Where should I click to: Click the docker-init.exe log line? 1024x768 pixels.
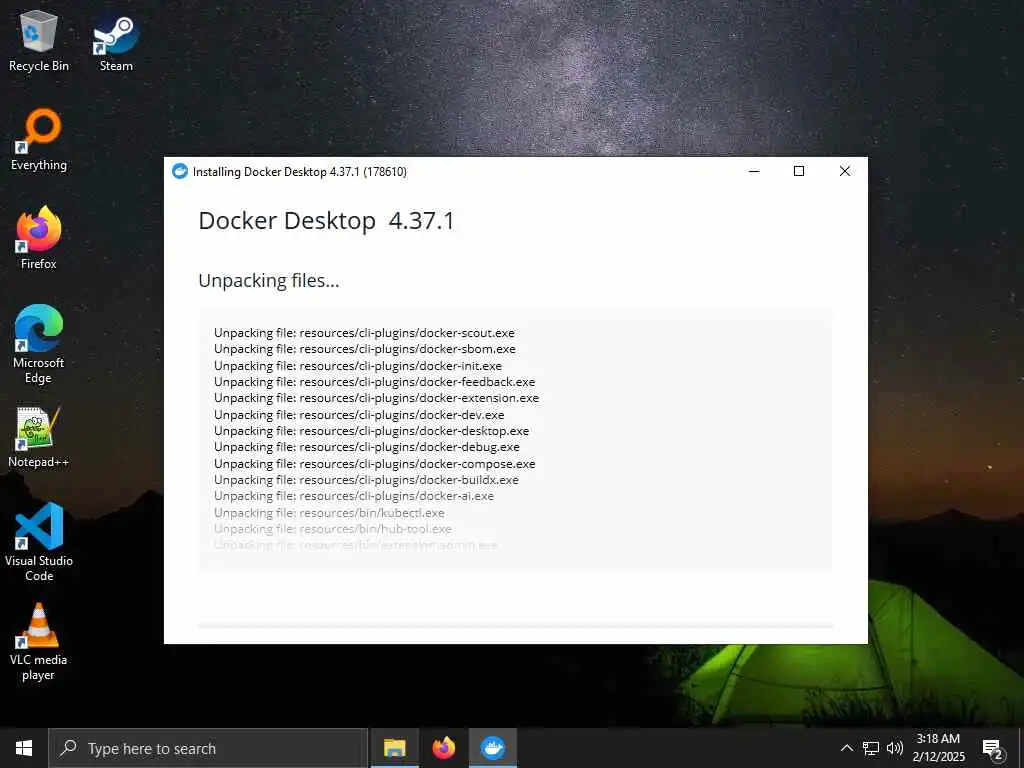click(358, 366)
